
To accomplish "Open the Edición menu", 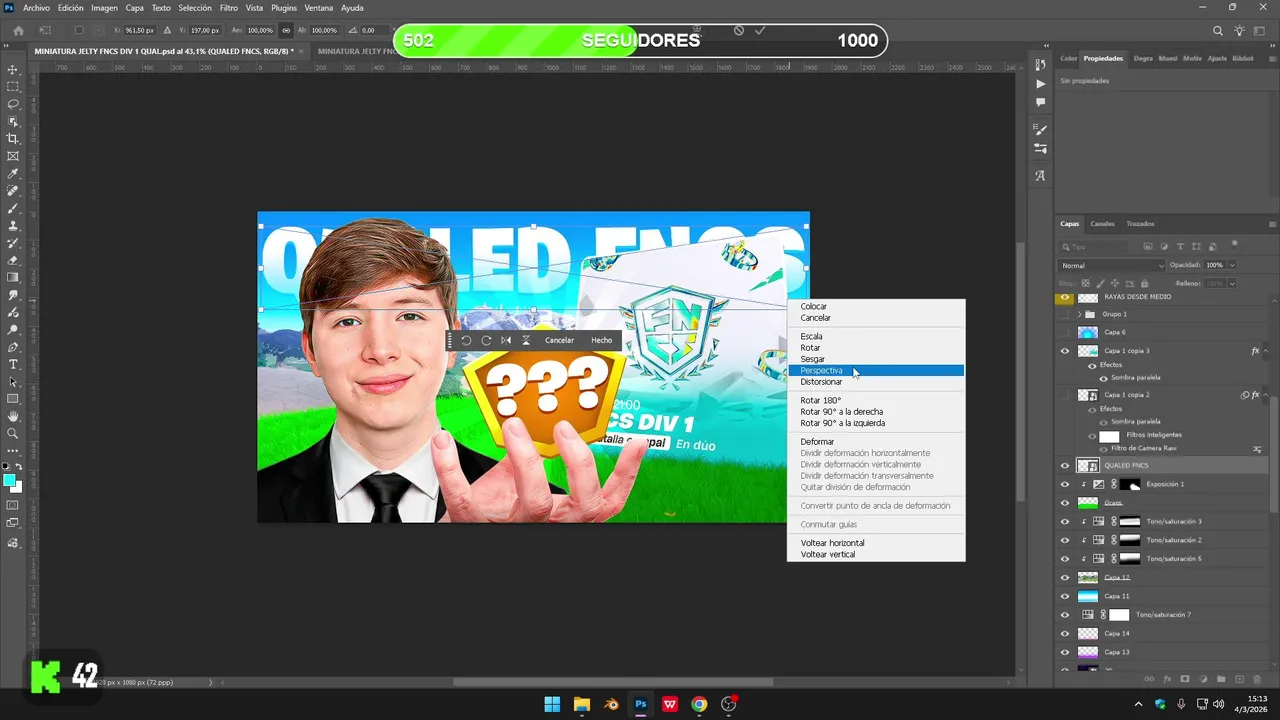I will (71, 8).
